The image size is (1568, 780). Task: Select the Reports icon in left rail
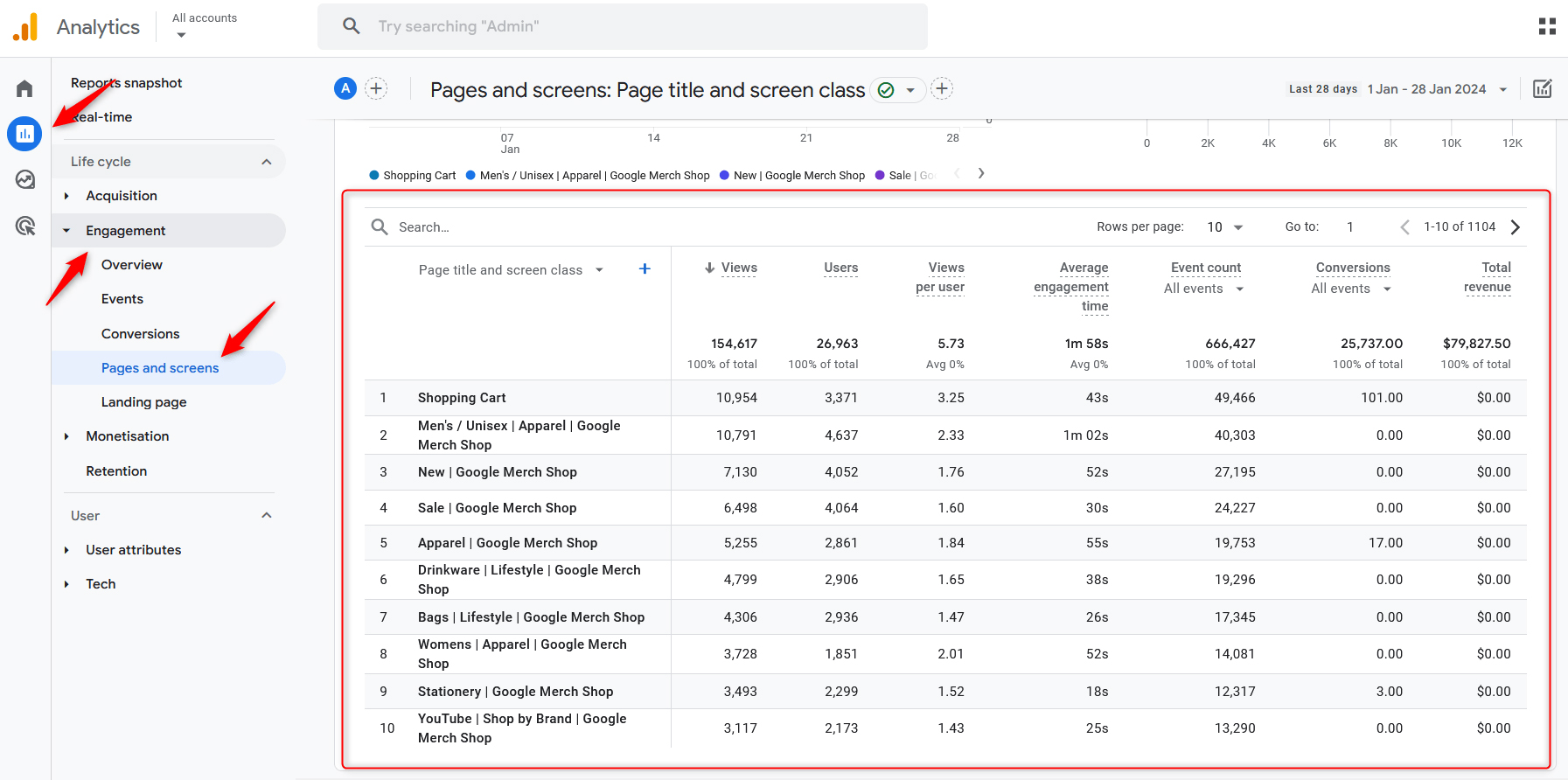(24, 134)
